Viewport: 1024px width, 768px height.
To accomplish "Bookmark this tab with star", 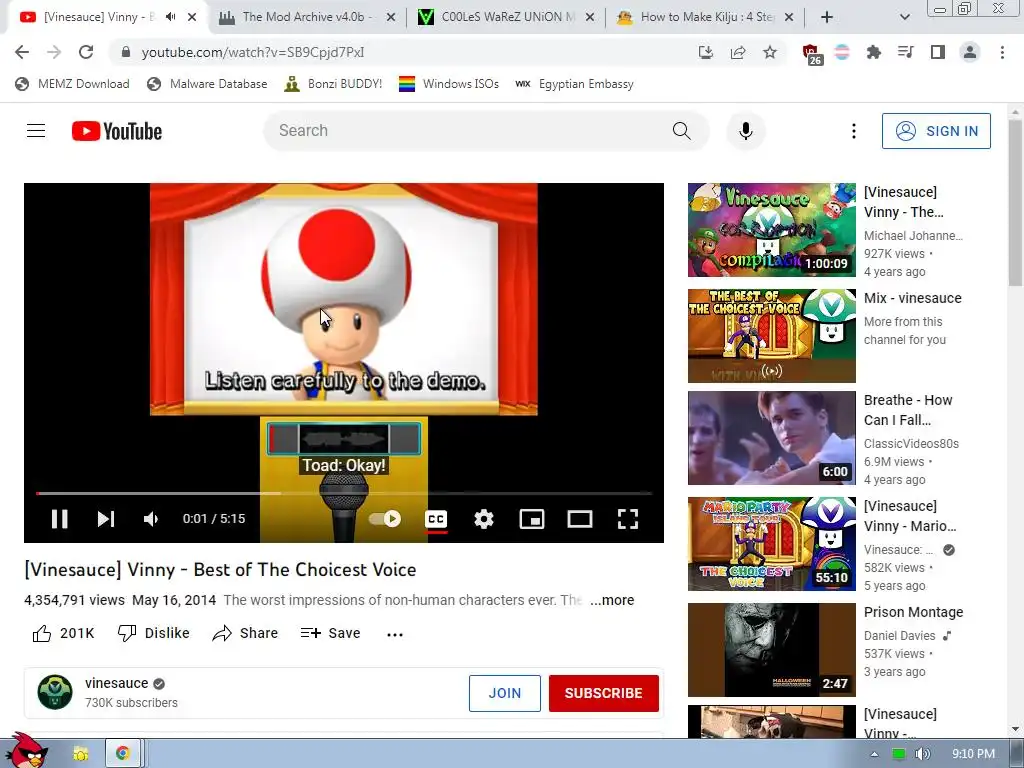I will [770, 52].
